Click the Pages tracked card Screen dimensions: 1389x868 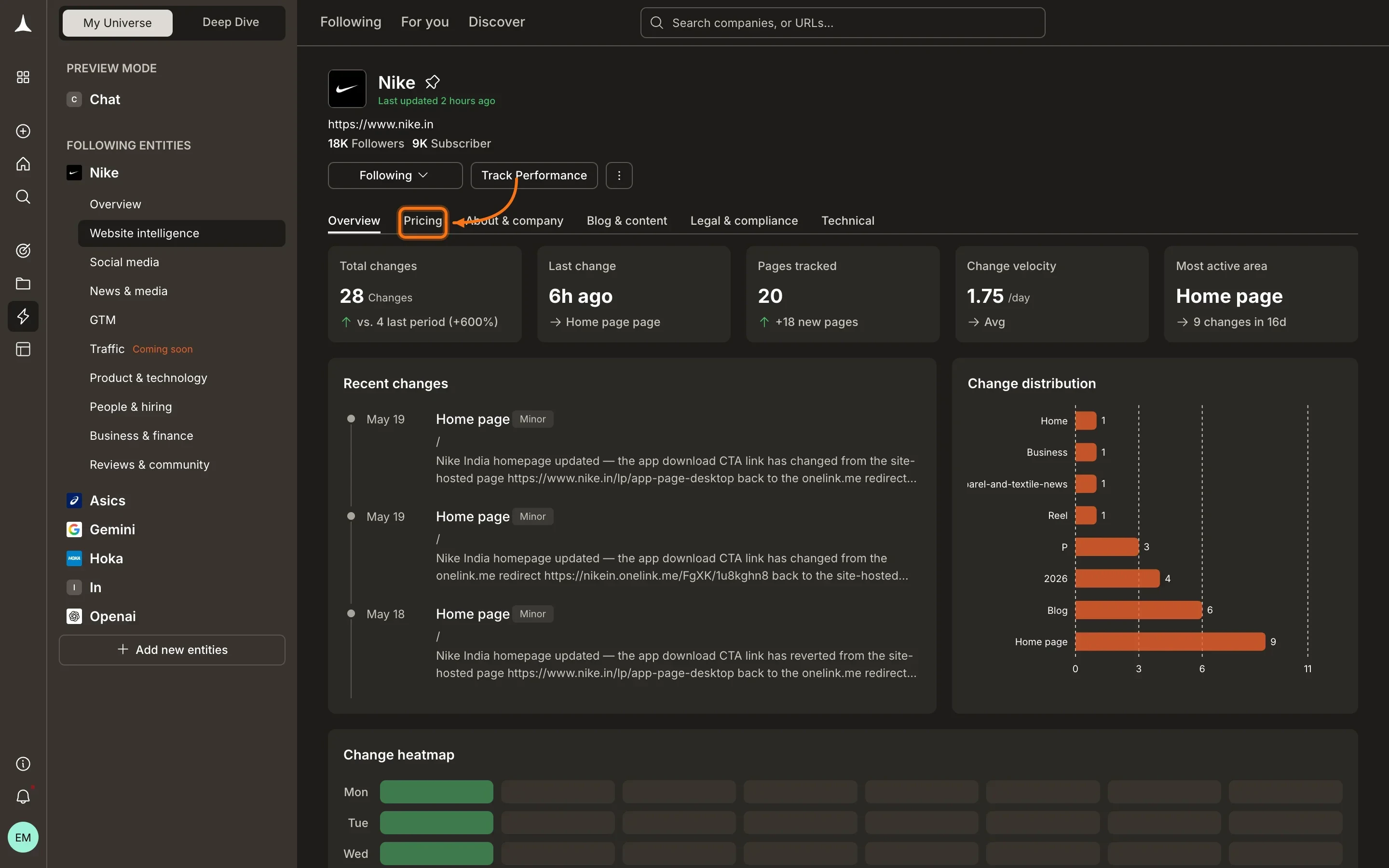tap(843, 295)
